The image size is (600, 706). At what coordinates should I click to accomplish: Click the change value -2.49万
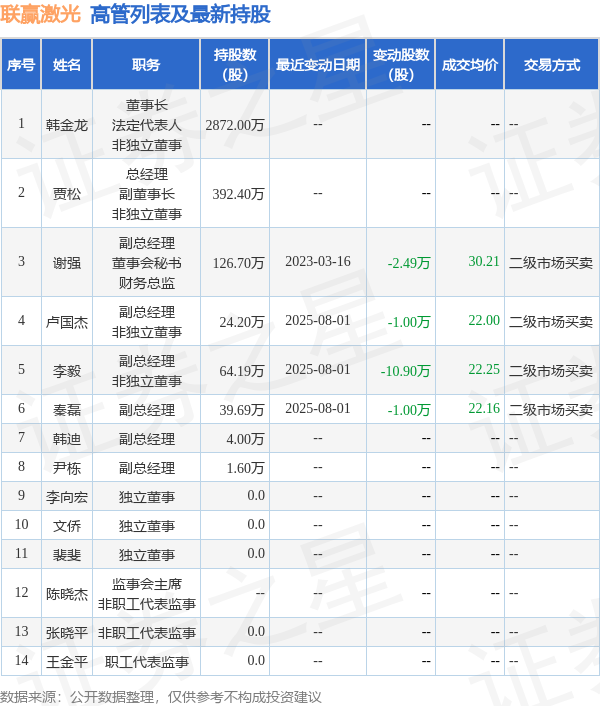click(409, 262)
